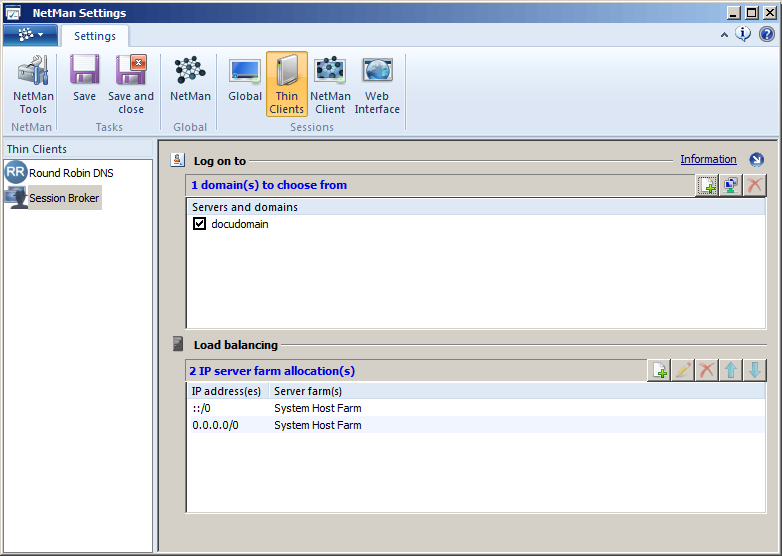The height and width of the screenshot is (556, 782).
Task: Collapse the ribbon with the arrow
Action: (724, 34)
